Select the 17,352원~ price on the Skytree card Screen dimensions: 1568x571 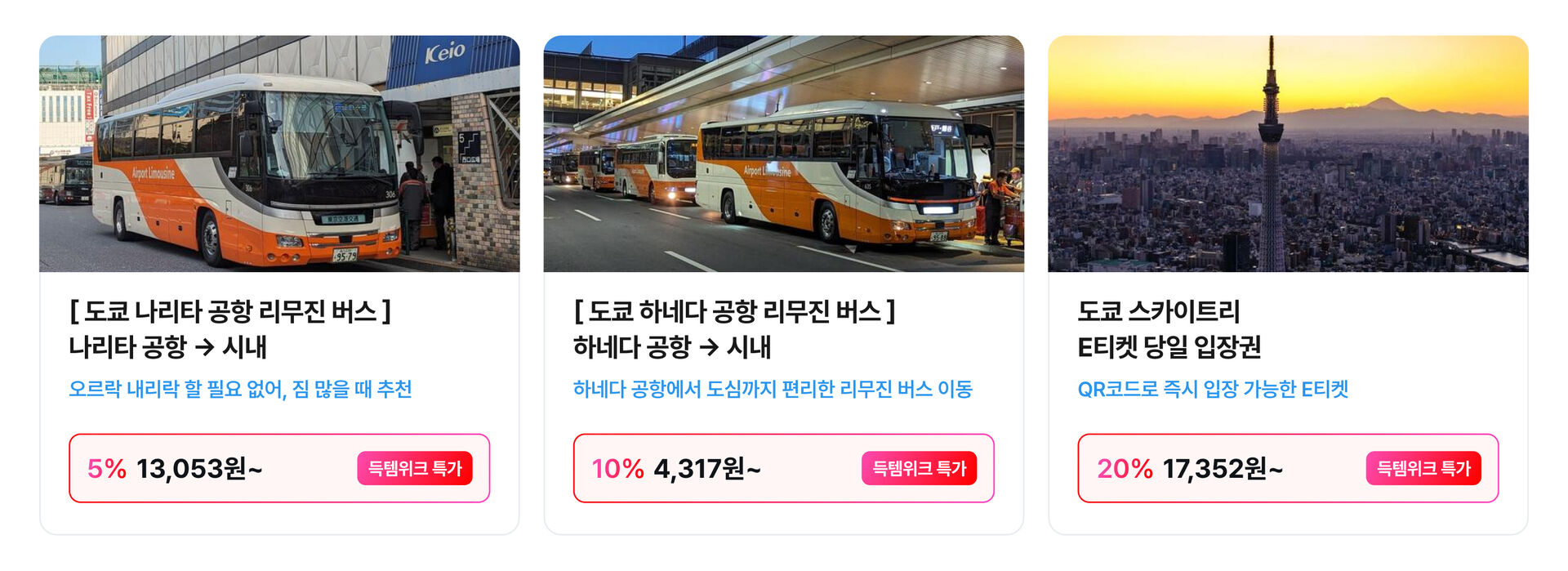1223,469
